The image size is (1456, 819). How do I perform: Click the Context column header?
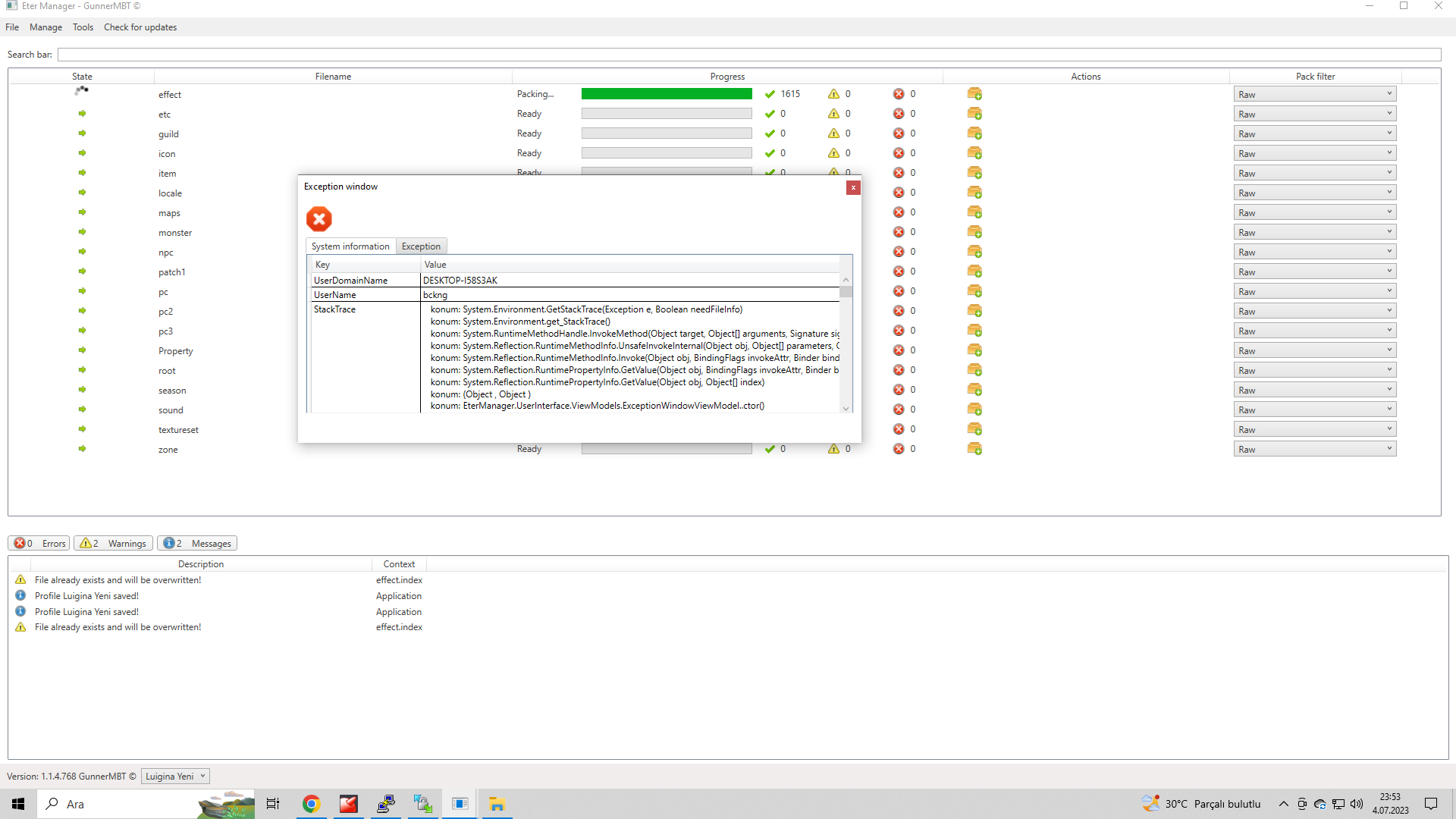(x=399, y=564)
